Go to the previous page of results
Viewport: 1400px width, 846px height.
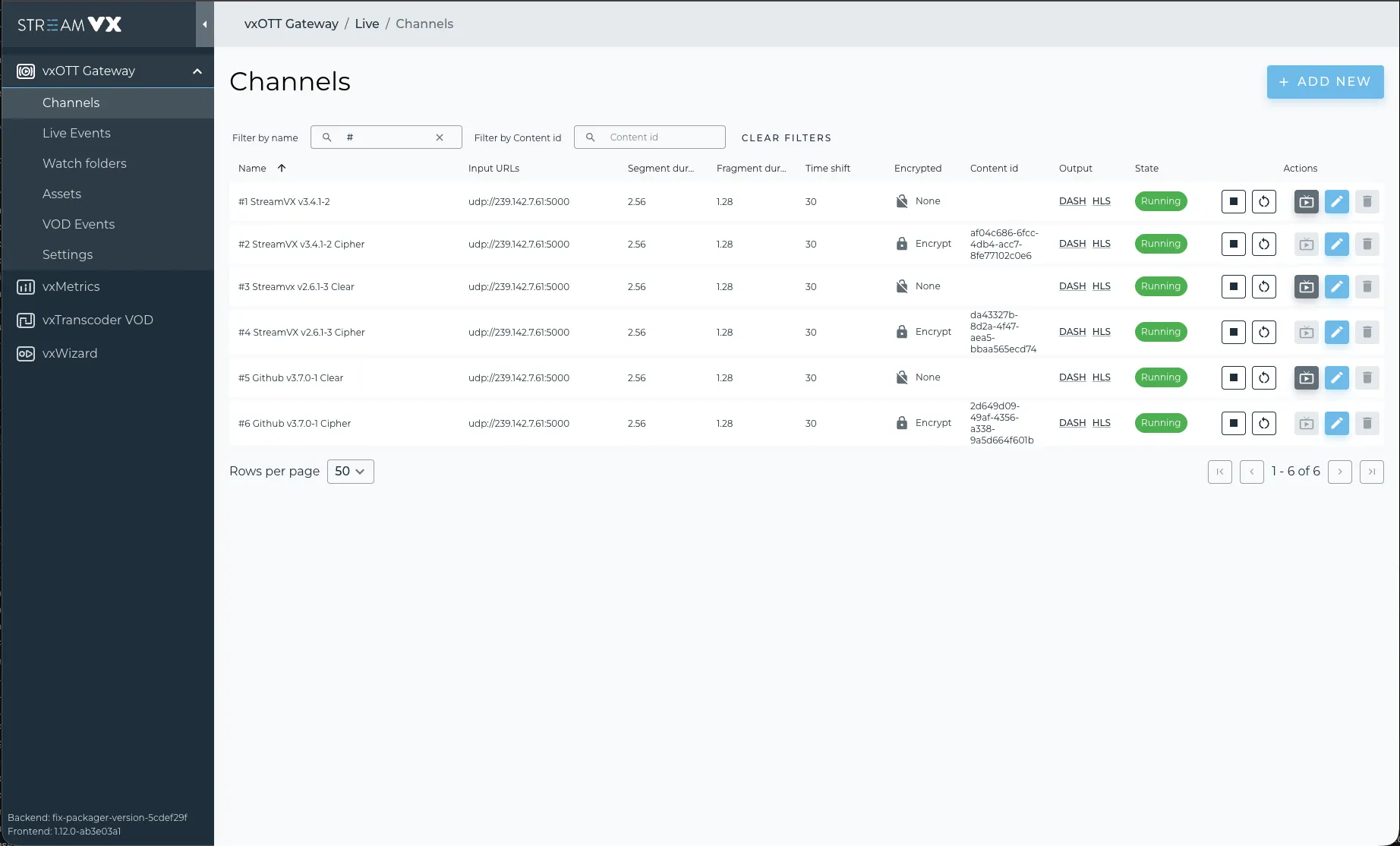tap(1251, 472)
